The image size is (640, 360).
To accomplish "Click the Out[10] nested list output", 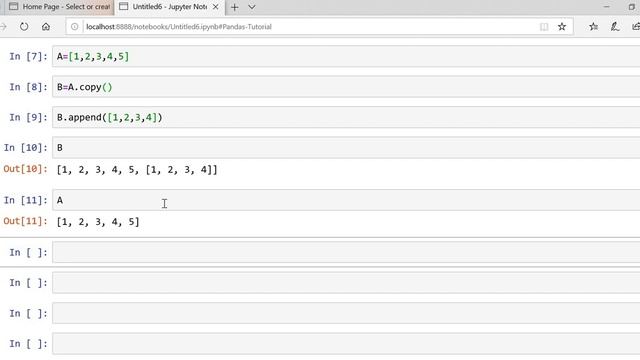I will point(137,169).
